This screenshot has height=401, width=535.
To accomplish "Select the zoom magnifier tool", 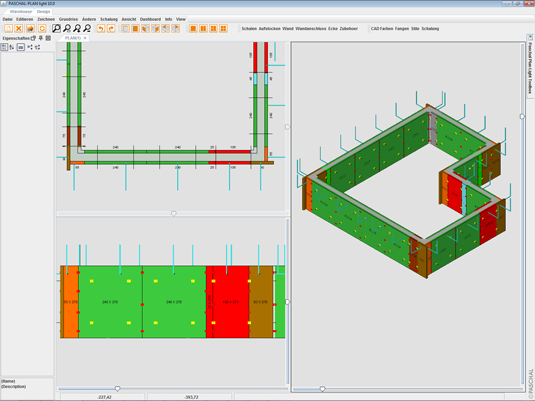I will coord(56,29).
